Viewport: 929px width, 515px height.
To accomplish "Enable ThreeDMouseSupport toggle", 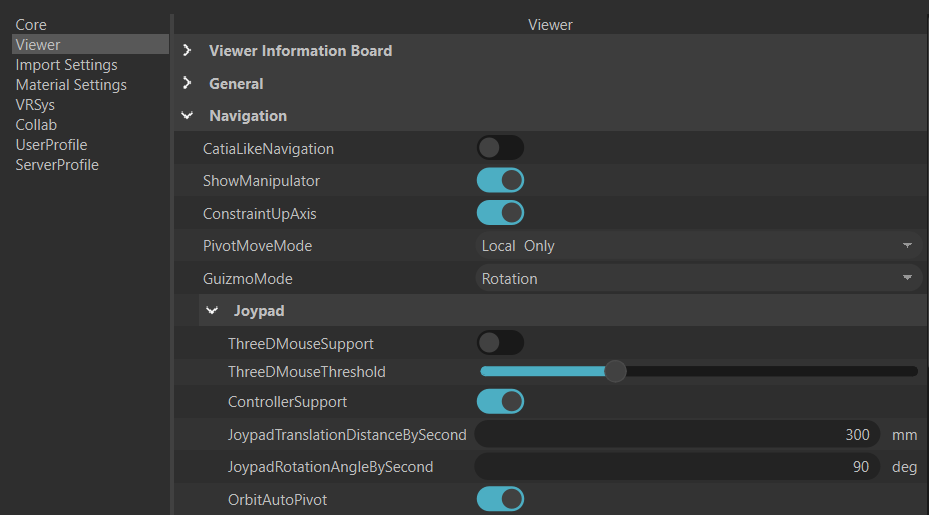I will point(500,343).
